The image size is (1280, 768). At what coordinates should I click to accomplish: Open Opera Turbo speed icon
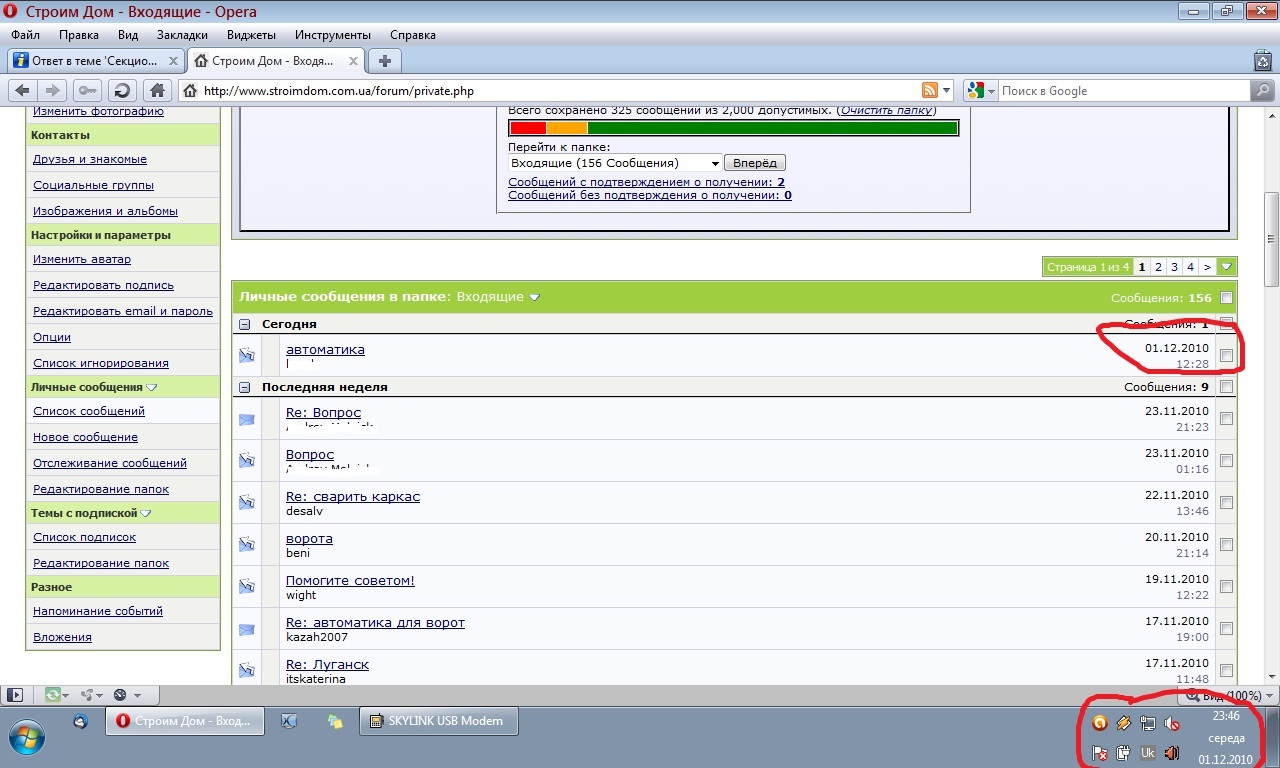(x=121, y=695)
